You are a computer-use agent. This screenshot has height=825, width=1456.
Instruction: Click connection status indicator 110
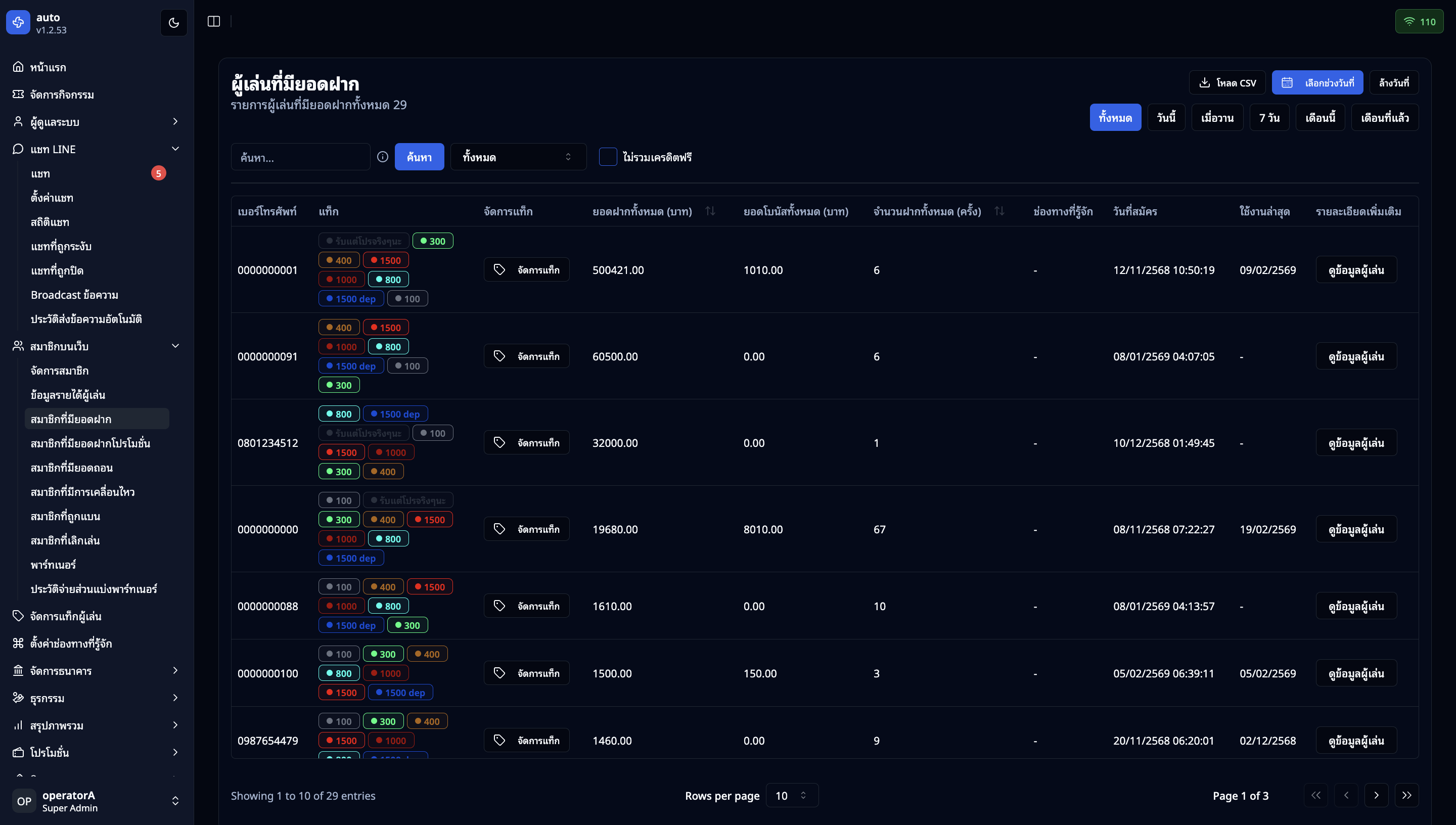1419,22
